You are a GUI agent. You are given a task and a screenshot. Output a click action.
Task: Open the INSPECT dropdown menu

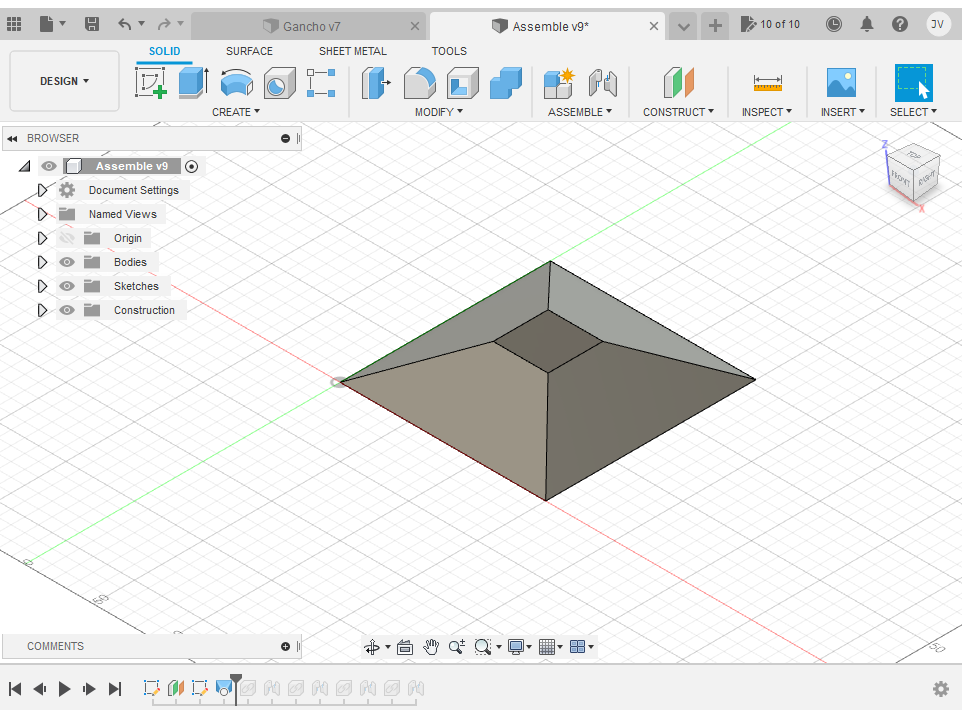767,112
